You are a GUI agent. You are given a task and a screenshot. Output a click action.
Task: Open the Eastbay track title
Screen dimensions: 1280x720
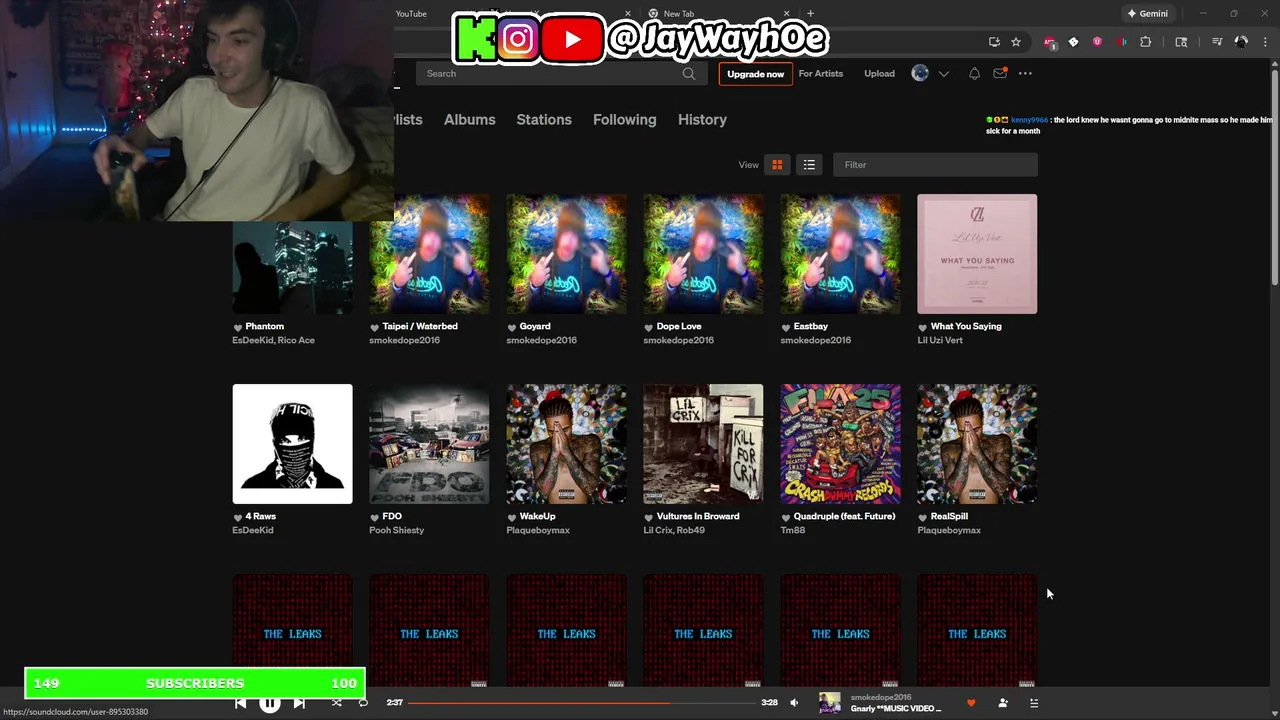point(810,326)
